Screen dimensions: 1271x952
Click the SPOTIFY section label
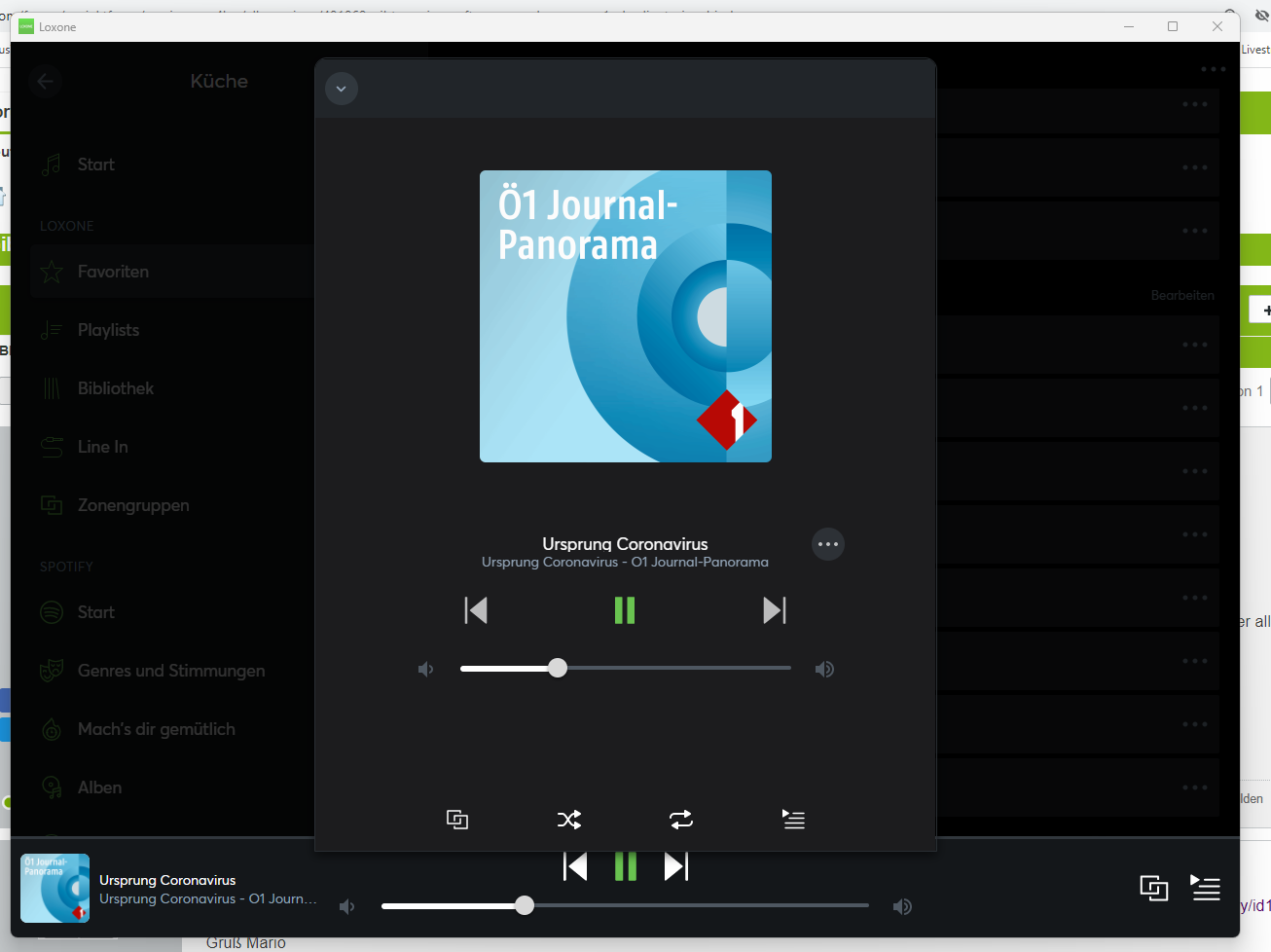(x=67, y=567)
